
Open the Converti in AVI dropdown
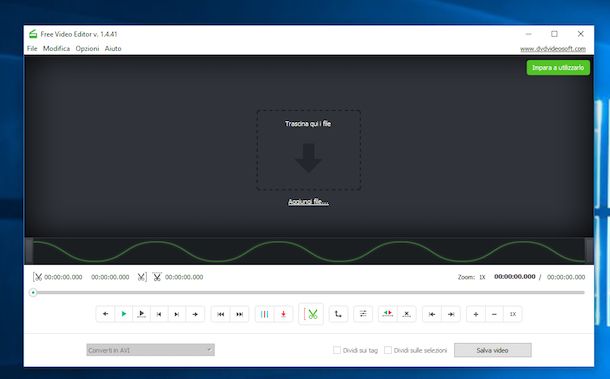150,350
